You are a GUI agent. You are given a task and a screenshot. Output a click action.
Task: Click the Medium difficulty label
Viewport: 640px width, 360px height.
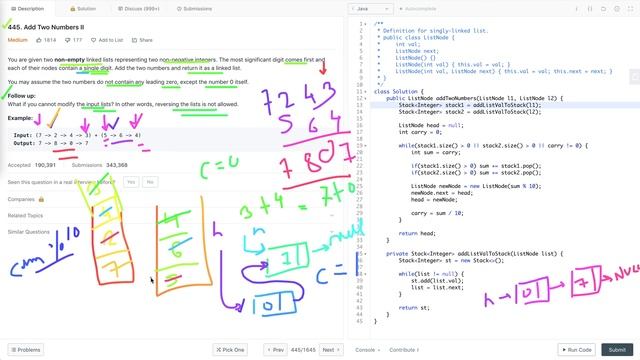(x=18, y=40)
